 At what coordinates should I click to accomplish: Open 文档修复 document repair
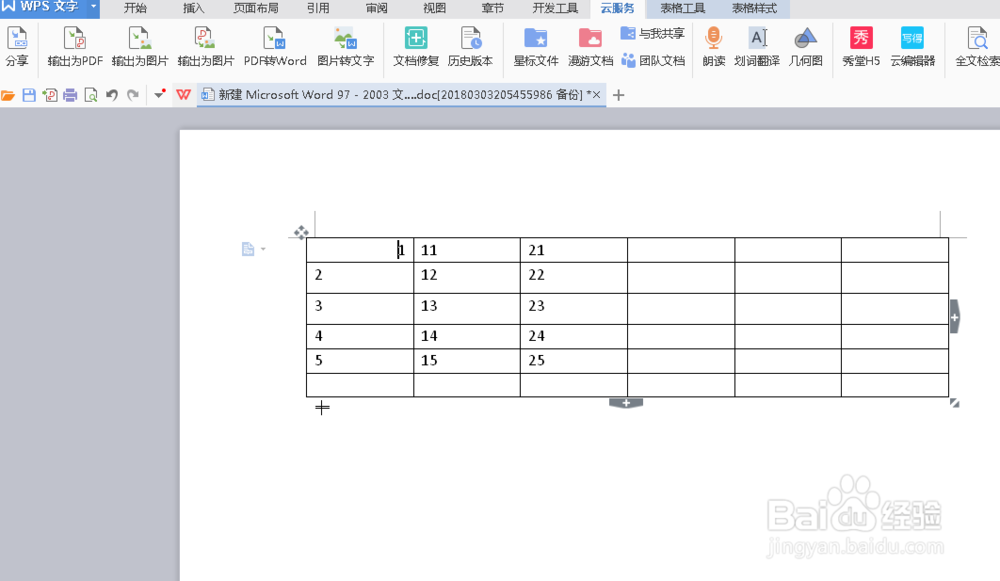click(x=416, y=46)
